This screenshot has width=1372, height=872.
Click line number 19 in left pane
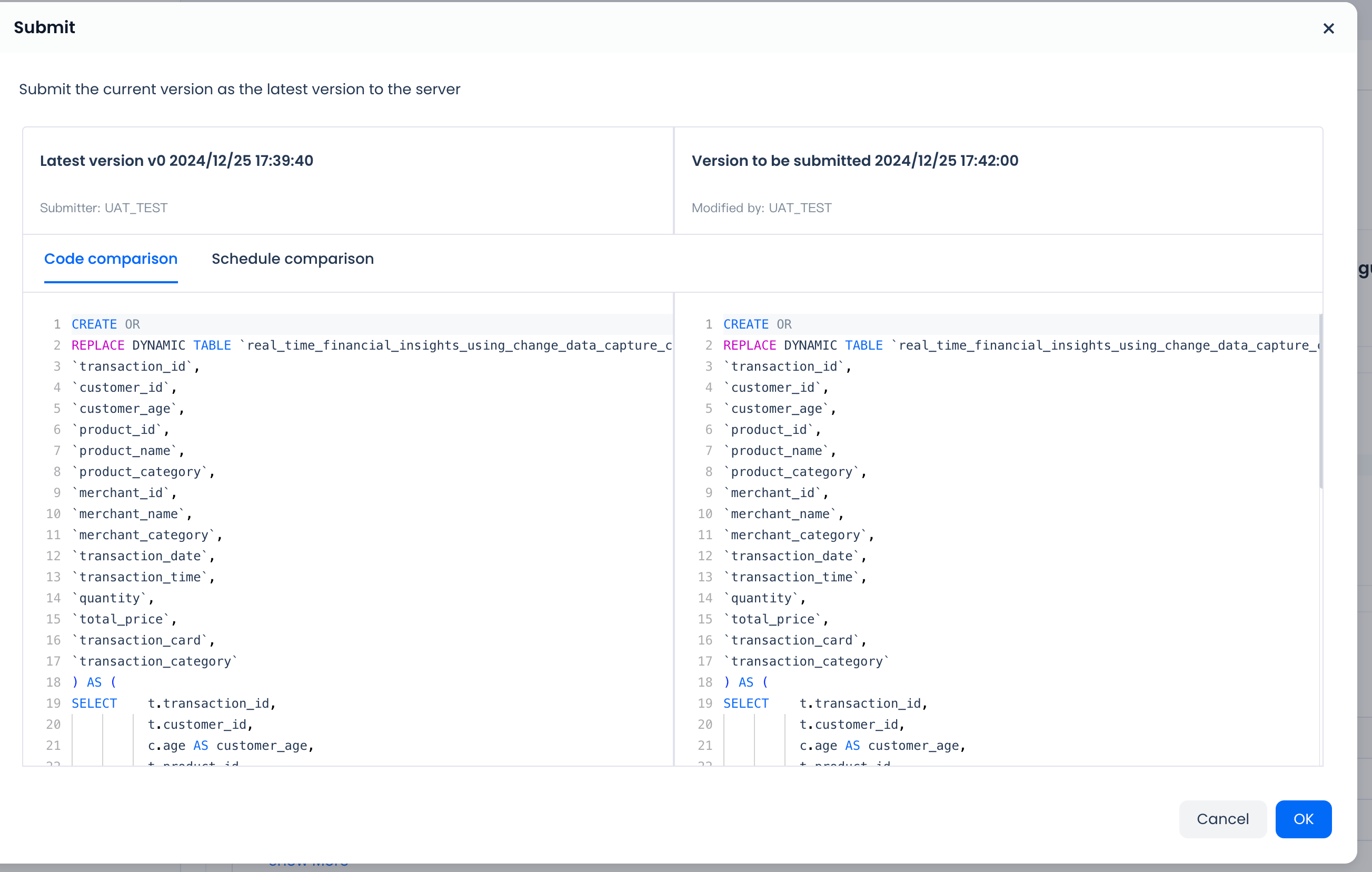[x=54, y=703]
